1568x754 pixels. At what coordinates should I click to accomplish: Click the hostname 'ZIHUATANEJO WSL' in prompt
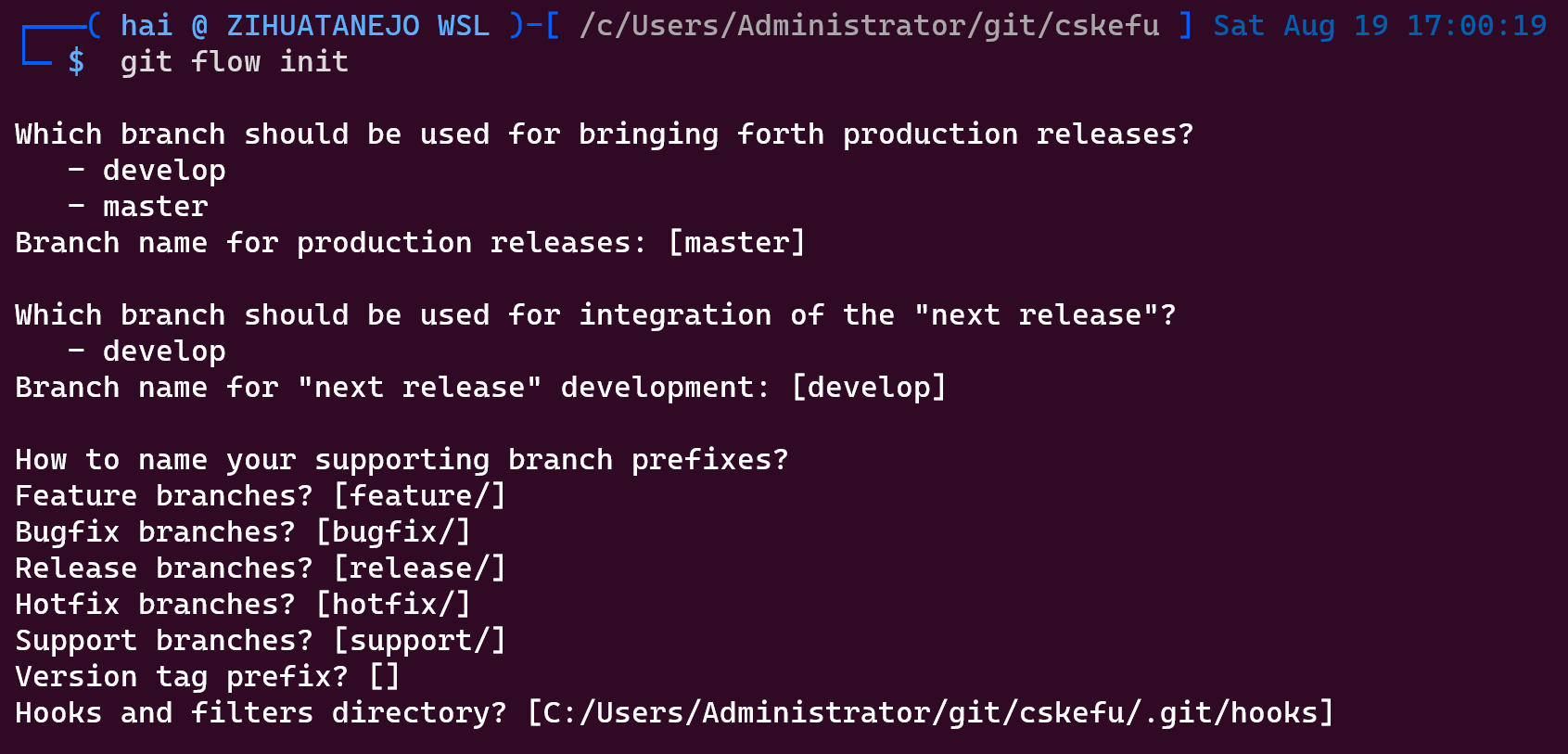358,25
